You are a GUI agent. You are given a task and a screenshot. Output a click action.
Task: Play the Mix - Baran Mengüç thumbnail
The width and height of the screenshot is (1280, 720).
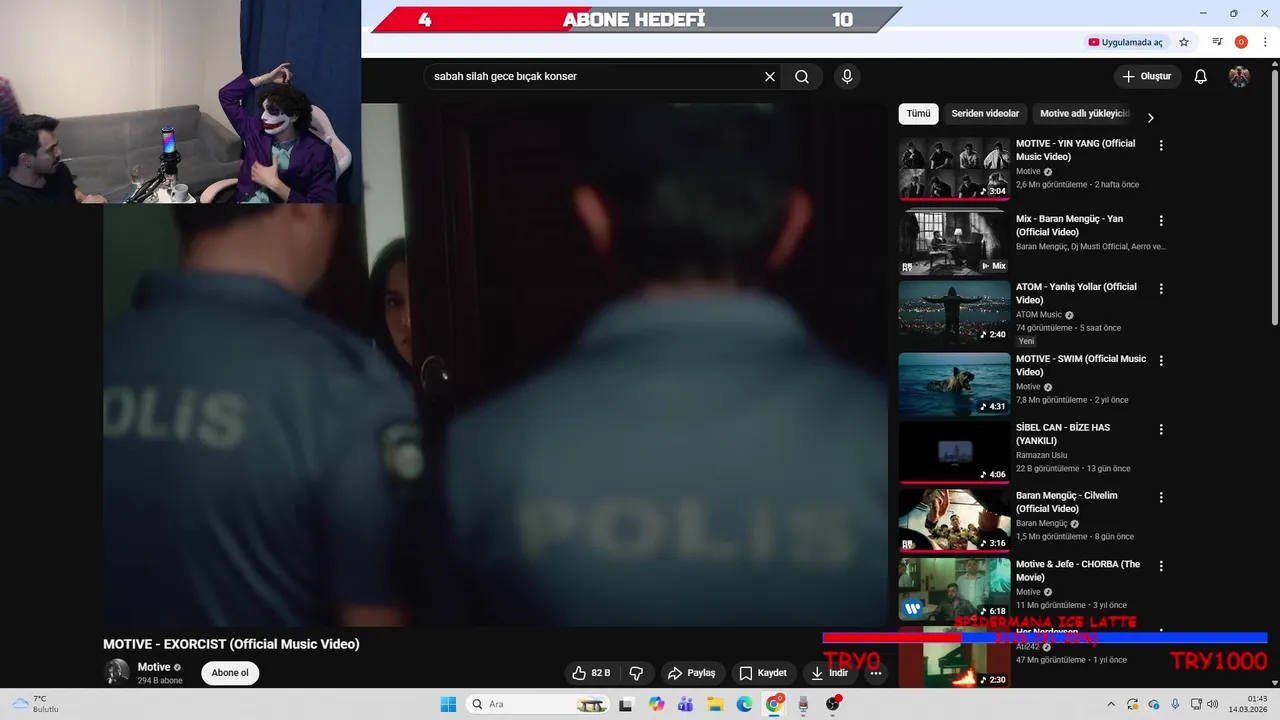pyautogui.click(x=954, y=242)
